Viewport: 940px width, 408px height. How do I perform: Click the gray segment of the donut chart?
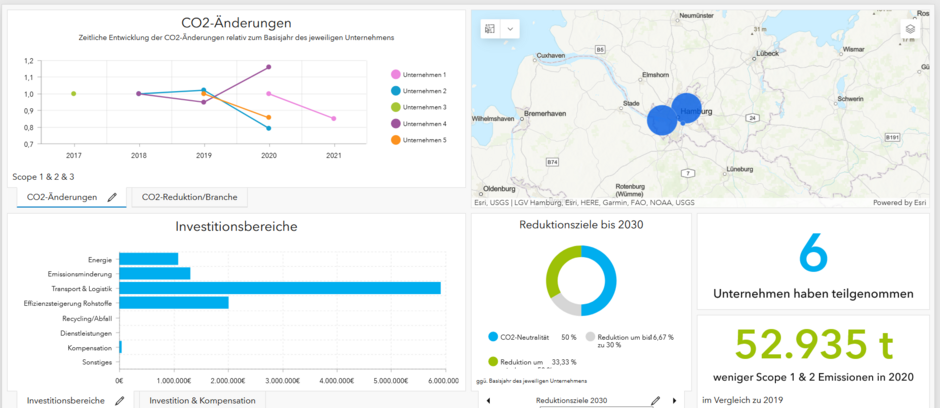(563, 306)
